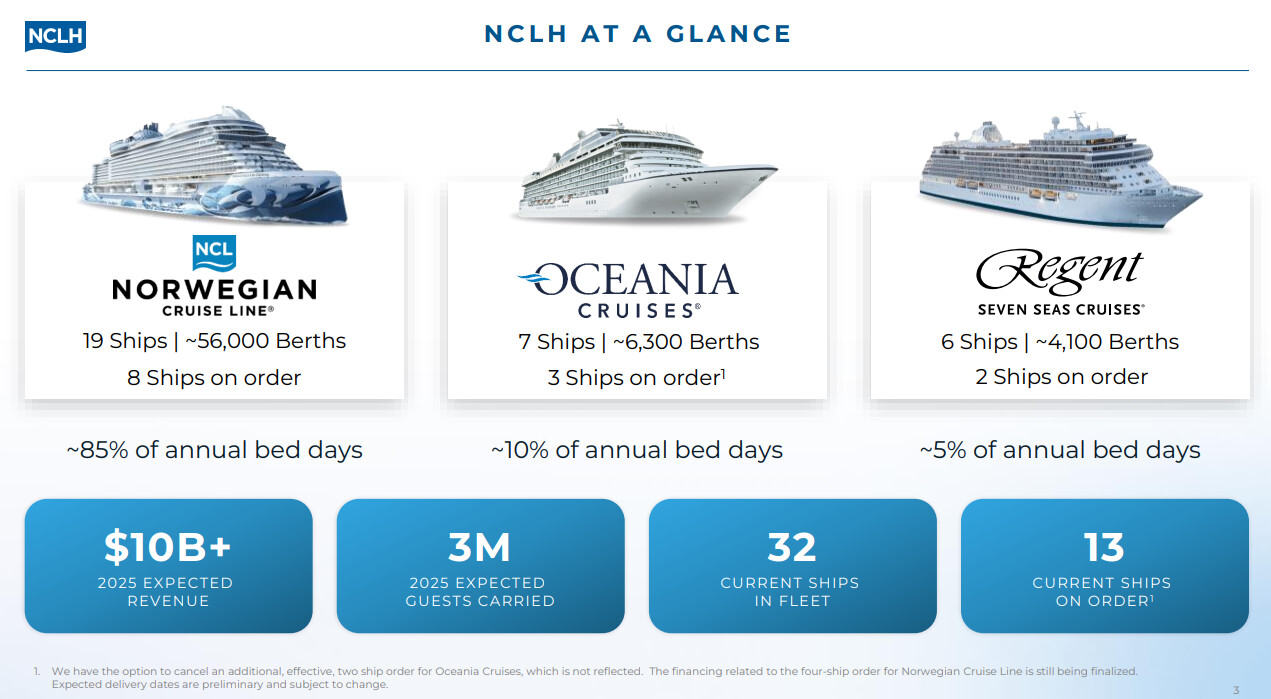This screenshot has width=1271, height=699.
Task: Click the Norwegian Cruise Line wordmark
Action: point(214,297)
